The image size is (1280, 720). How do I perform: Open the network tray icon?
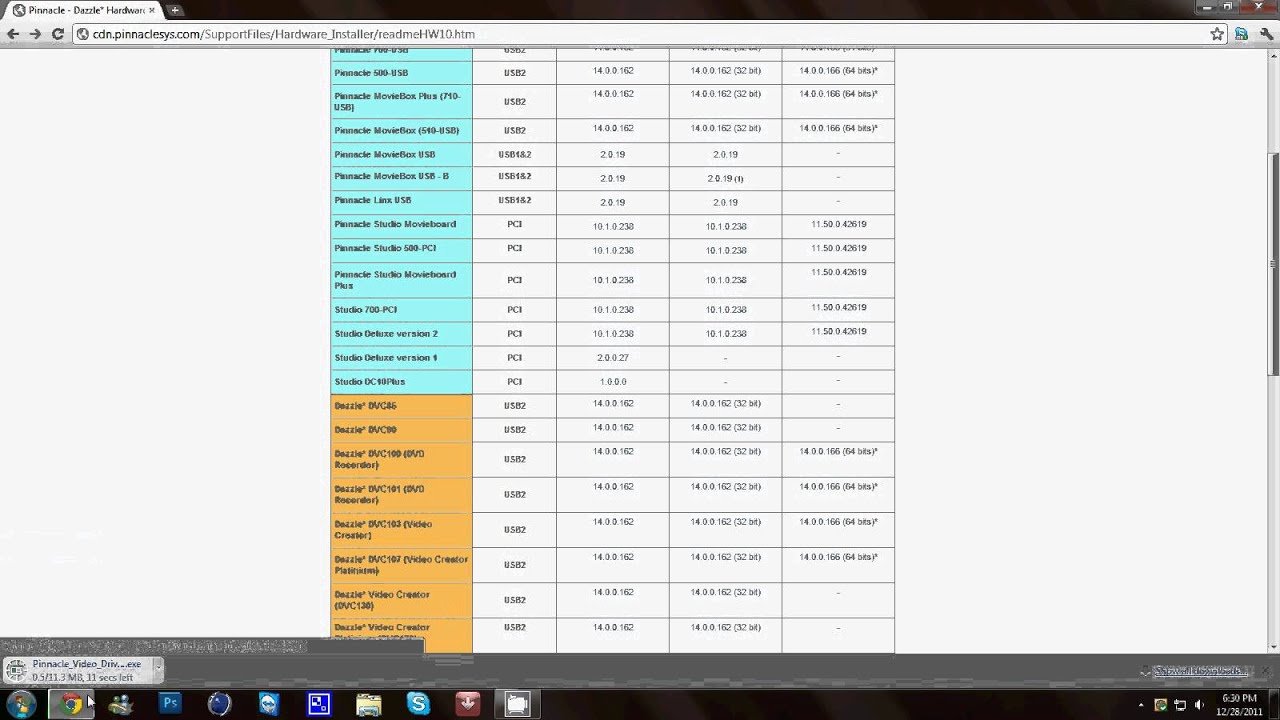point(1180,705)
